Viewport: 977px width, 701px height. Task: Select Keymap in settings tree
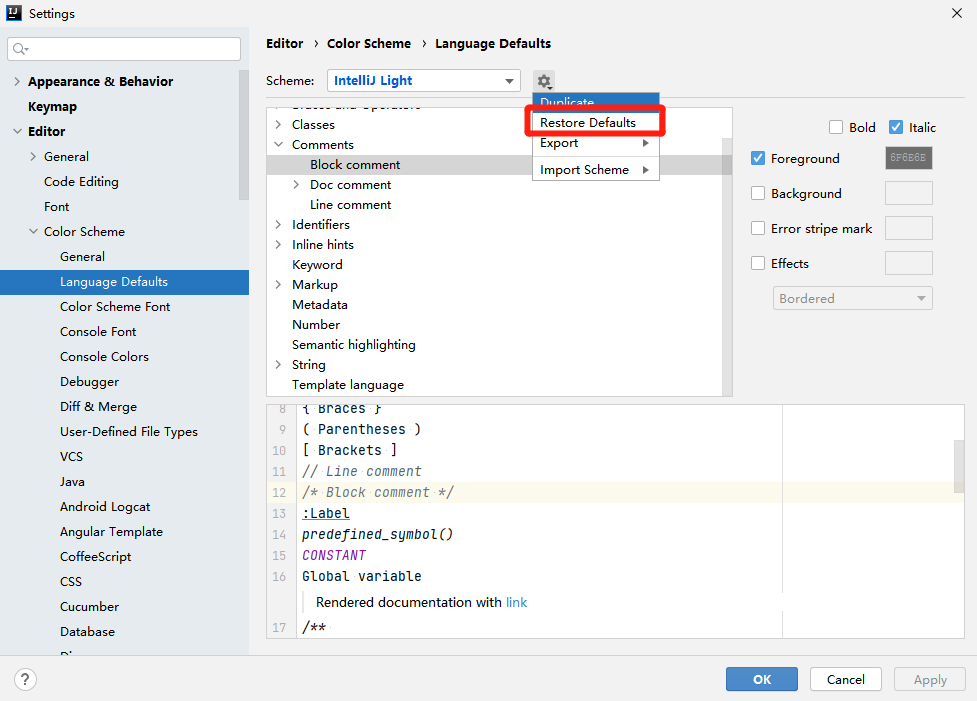pos(52,107)
